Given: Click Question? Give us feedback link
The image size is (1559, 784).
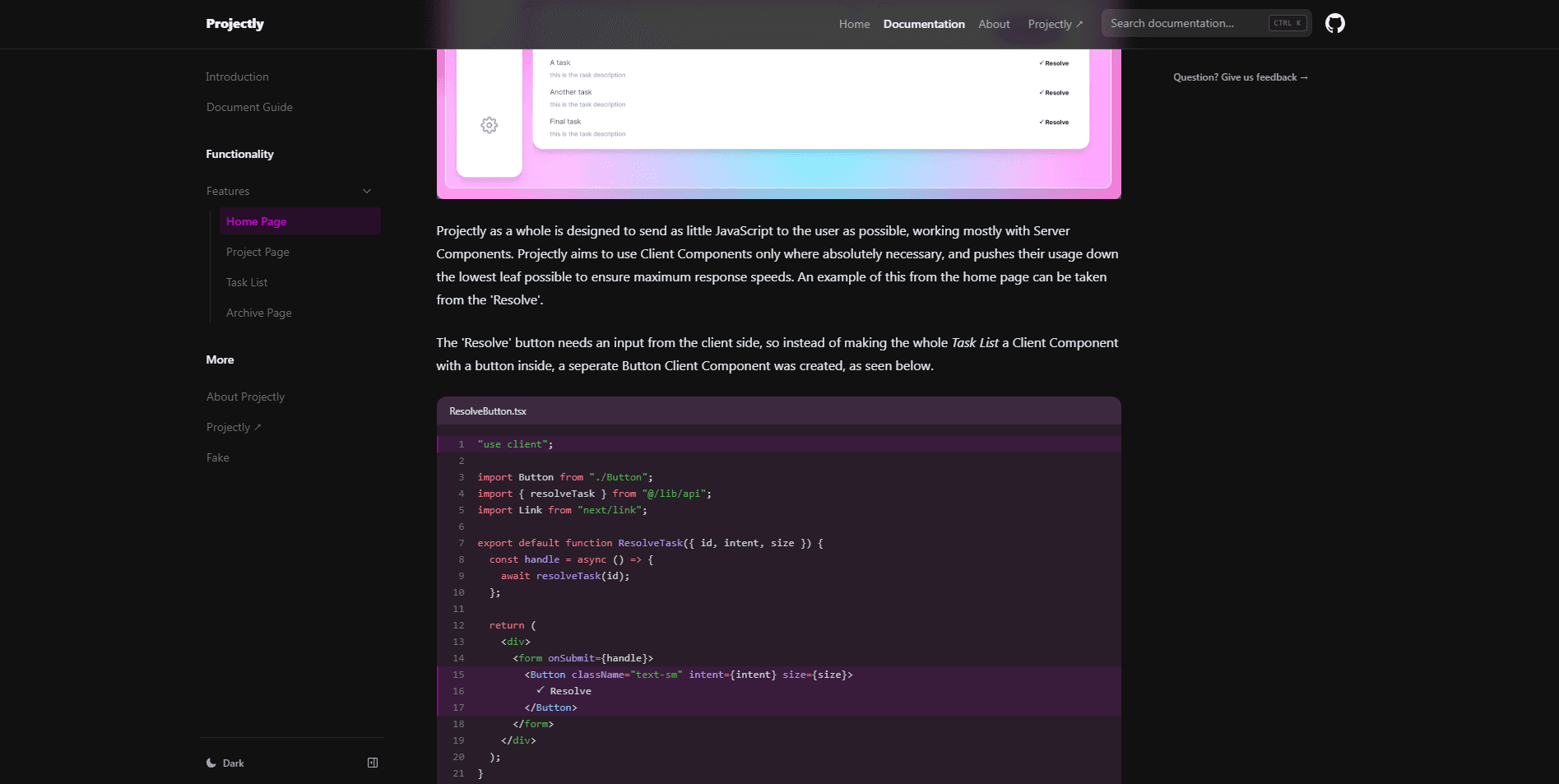Looking at the screenshot, I should (x=1241, y=77).
